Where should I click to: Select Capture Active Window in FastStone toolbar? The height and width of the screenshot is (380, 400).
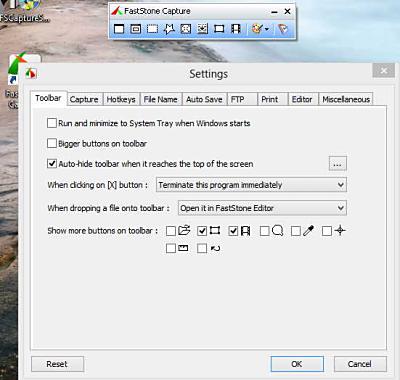point(119,29)
